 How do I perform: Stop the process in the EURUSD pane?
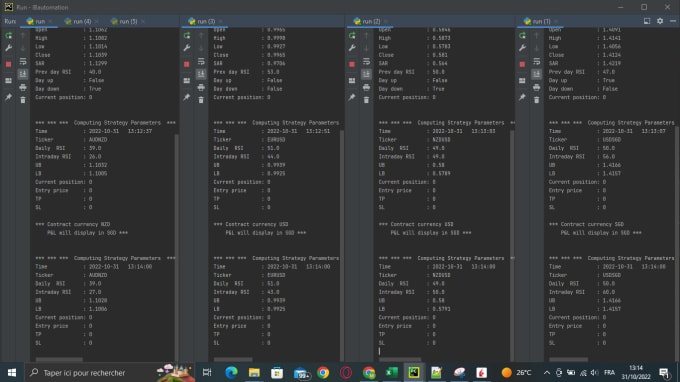tap(187, 64)
